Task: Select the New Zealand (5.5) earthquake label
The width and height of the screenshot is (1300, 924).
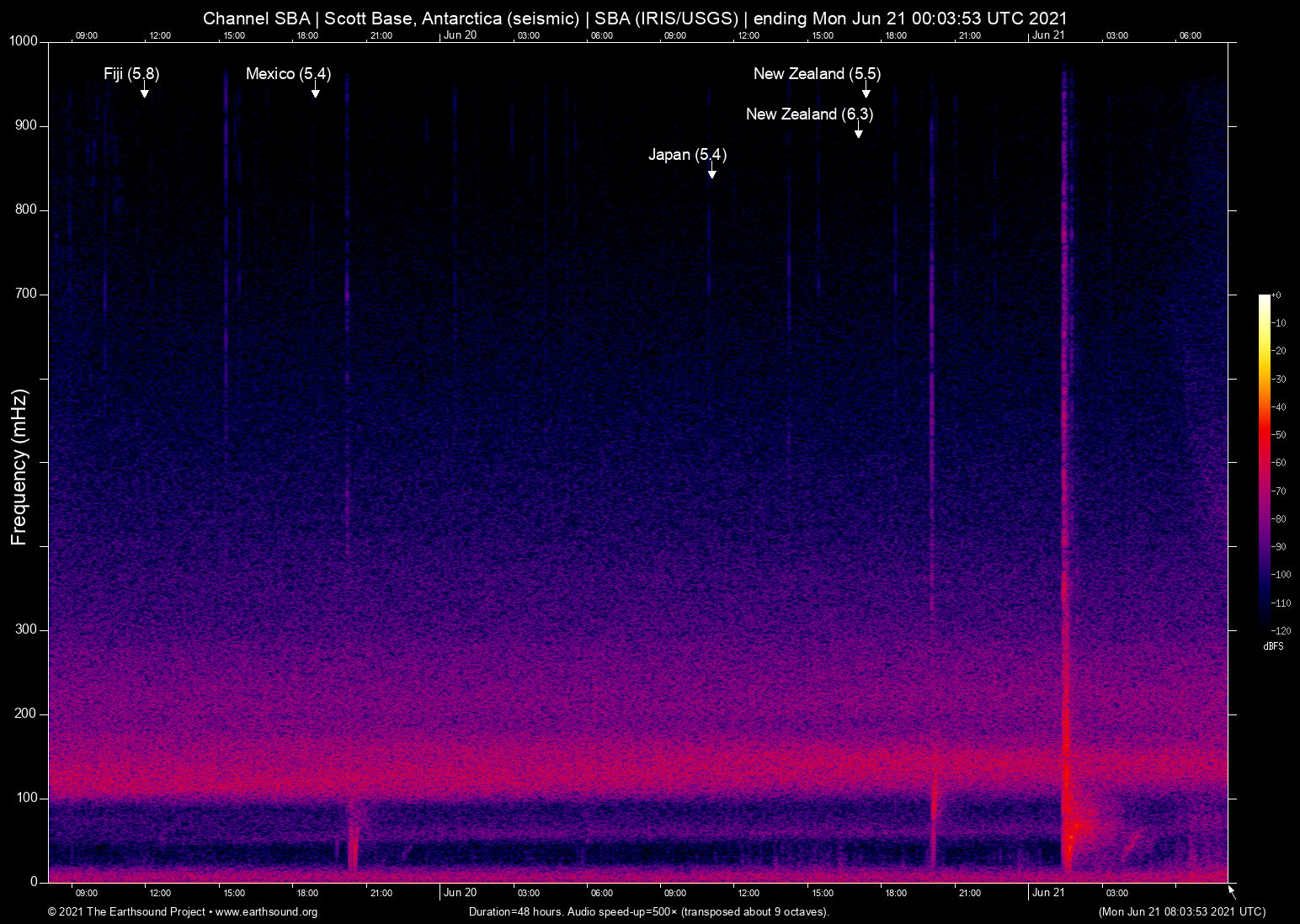Action: 817,74
